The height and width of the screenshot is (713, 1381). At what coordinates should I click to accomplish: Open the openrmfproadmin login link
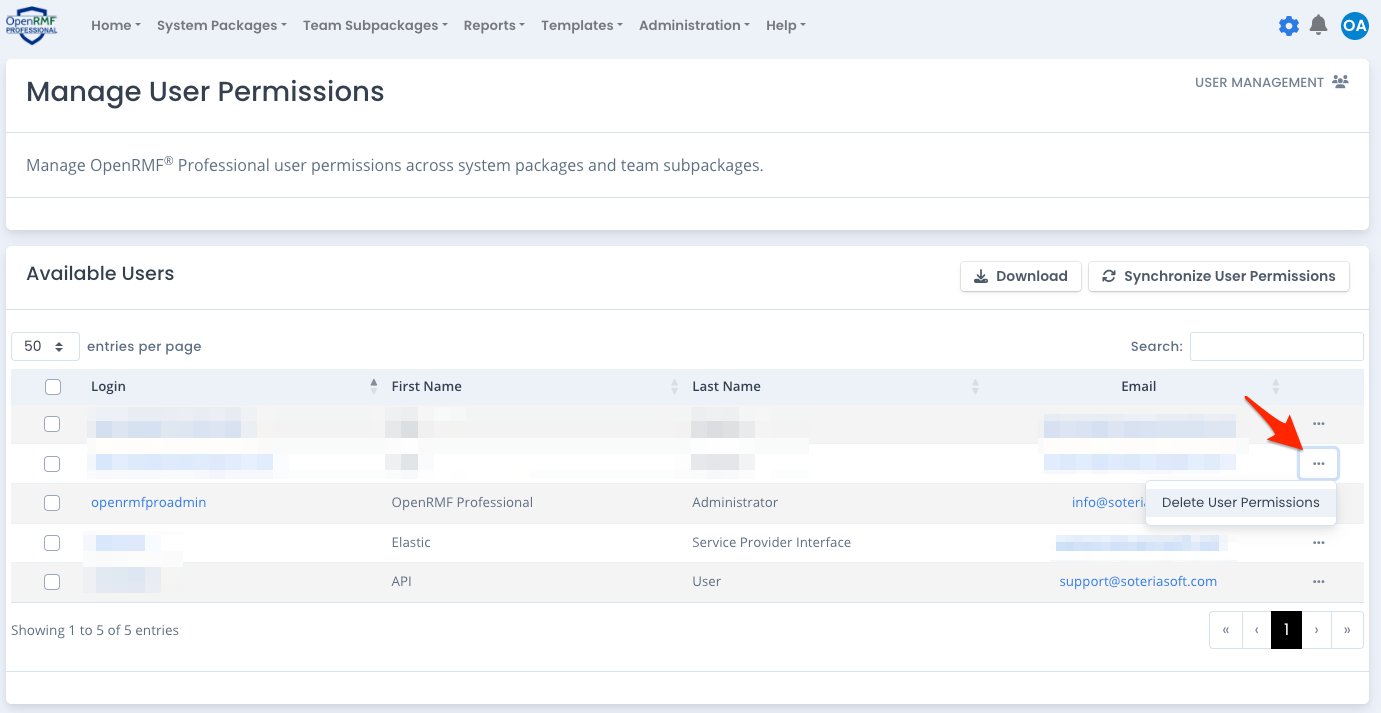[148, 502]
